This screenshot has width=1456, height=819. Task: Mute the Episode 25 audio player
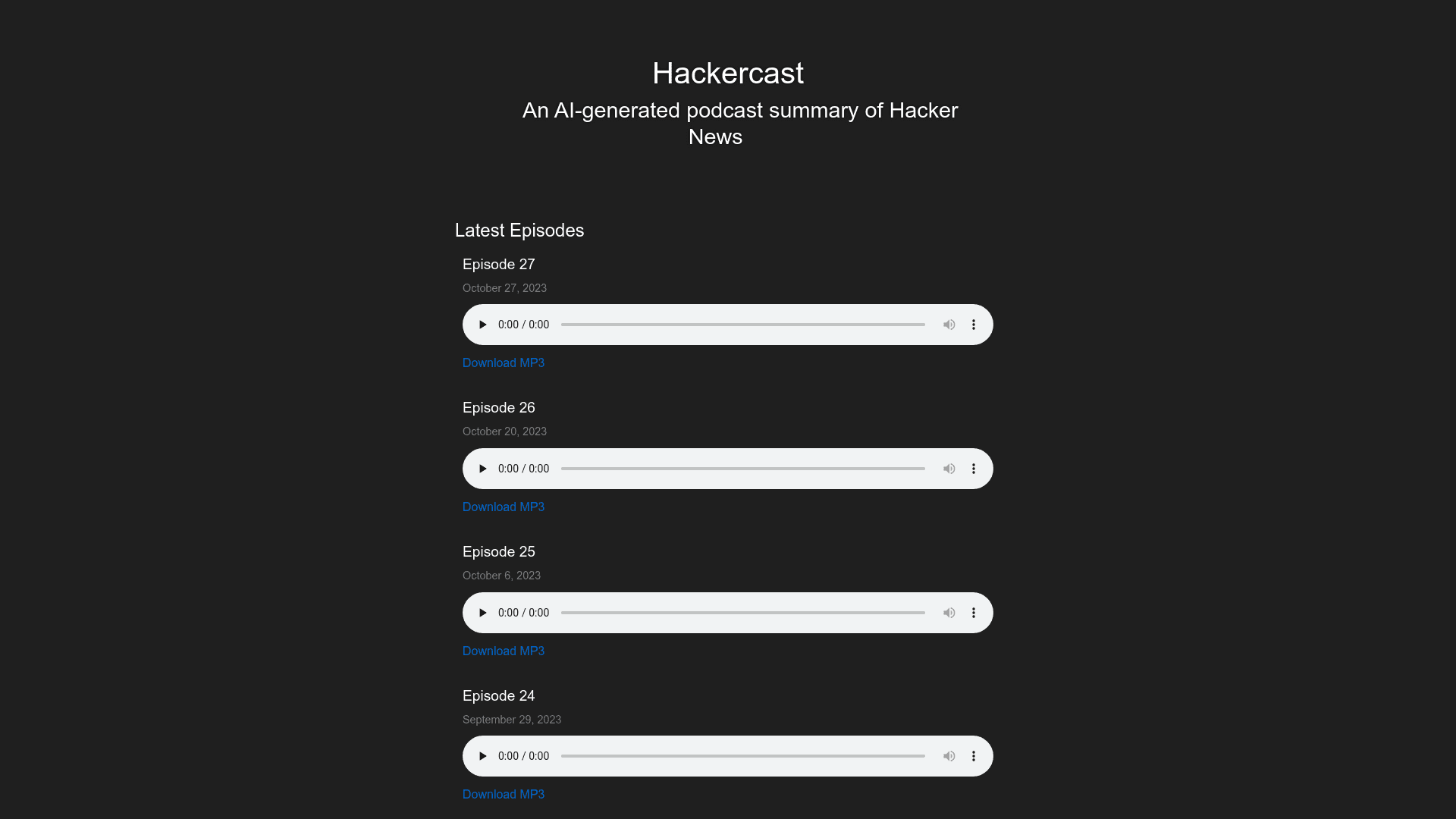point(949,612)
